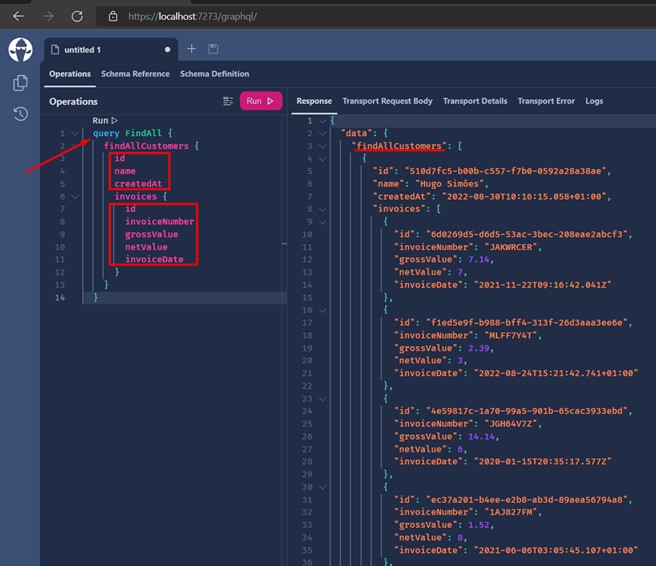Fold the "data" object in the response
The image size is (656, 566).
pos(322,133)
